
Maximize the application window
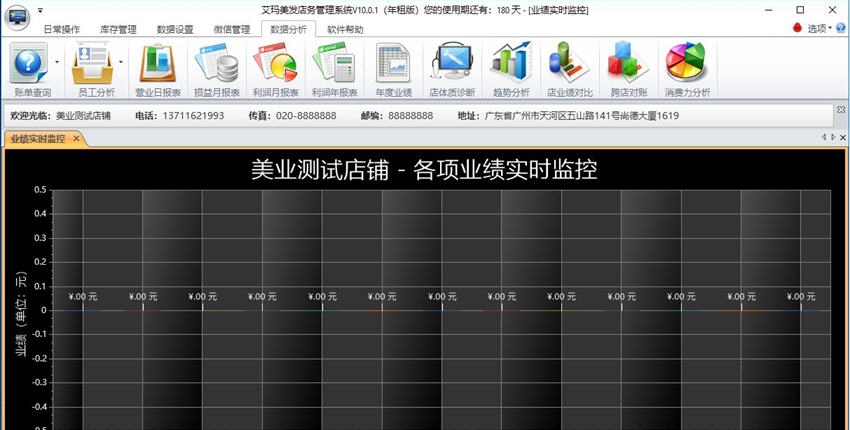point(800,10)
